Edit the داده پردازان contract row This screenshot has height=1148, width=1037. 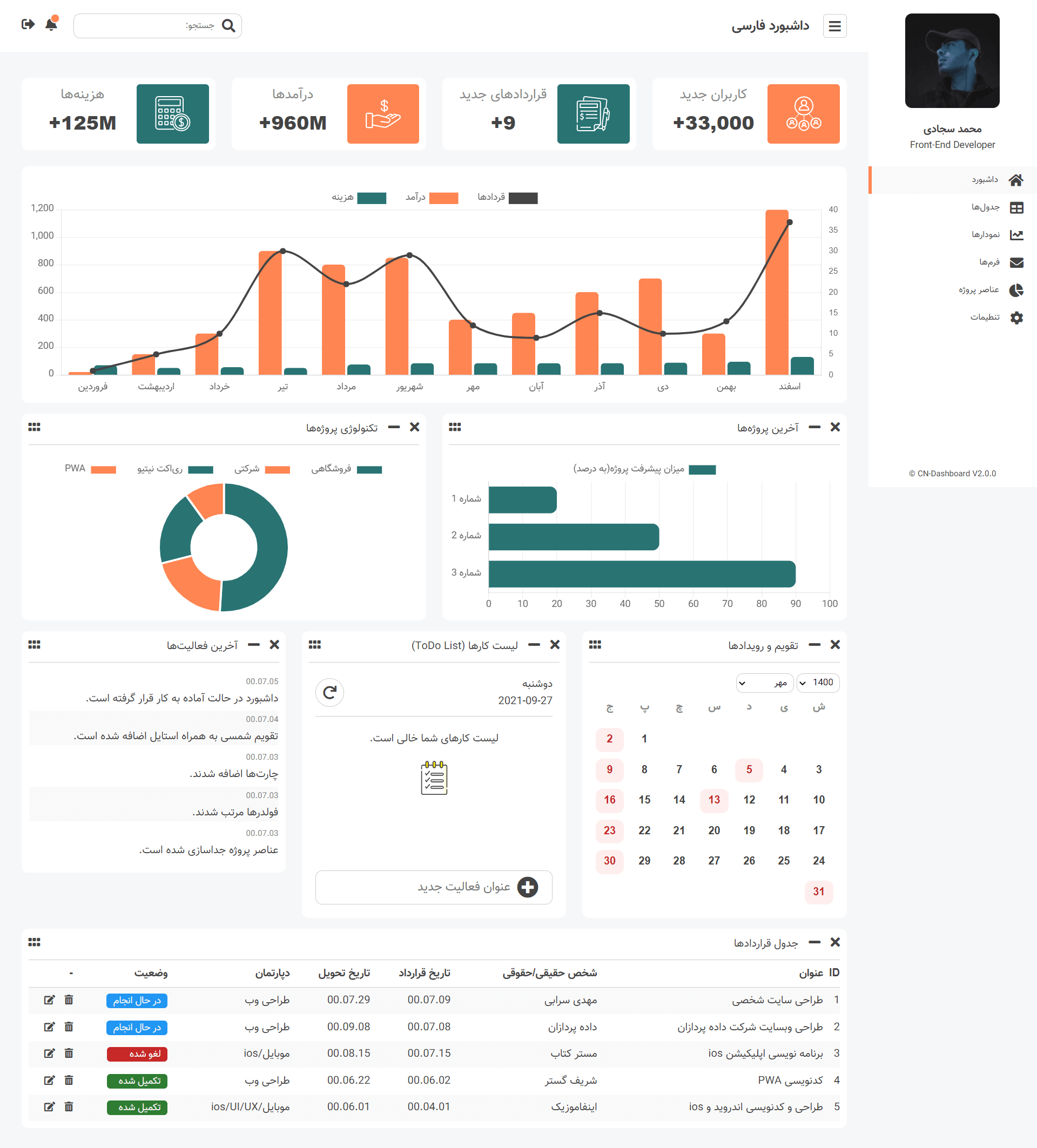50,1027
